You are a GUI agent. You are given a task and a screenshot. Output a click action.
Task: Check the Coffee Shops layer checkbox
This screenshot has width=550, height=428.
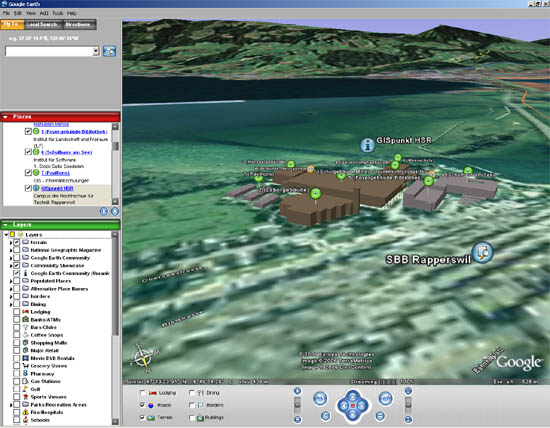coord(16,335)
